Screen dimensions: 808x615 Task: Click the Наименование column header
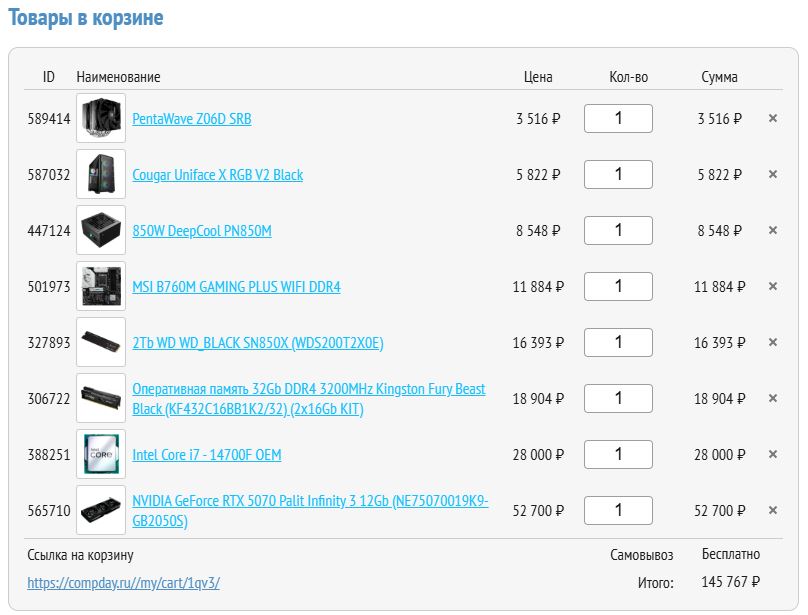pos(119,77)
